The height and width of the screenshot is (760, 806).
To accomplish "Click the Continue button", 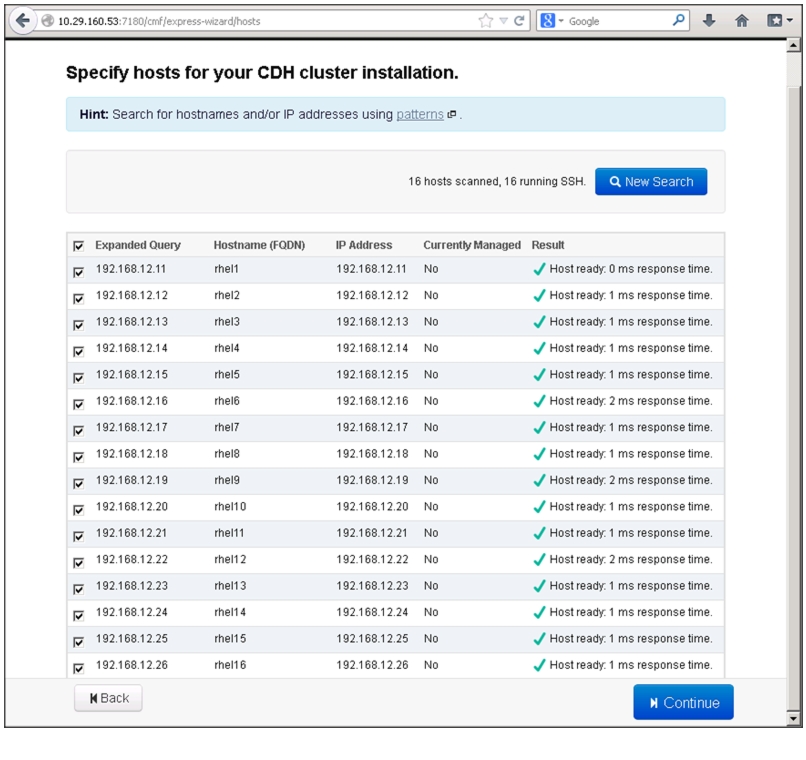I will coord(683,702).
